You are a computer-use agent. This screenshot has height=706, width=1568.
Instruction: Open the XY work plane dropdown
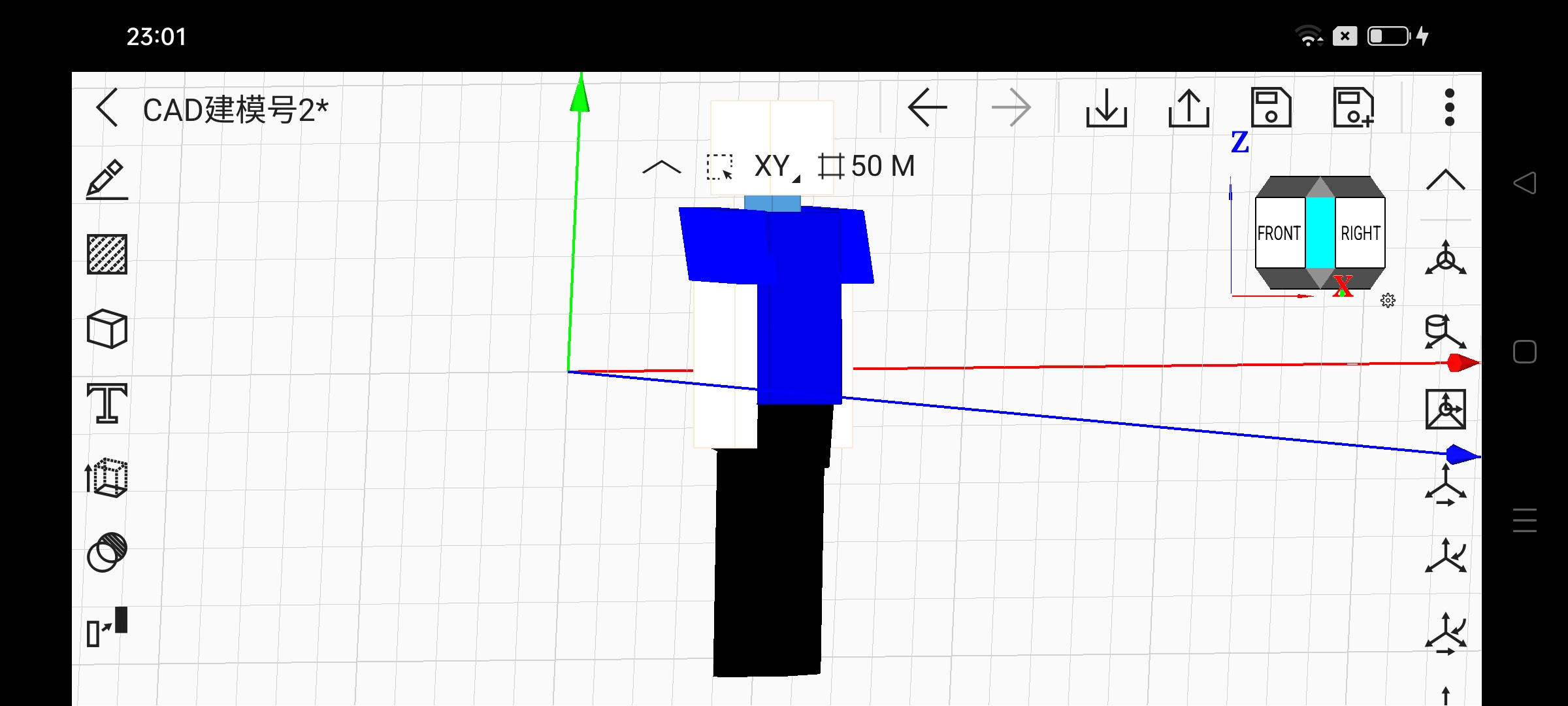click(776, 167)
